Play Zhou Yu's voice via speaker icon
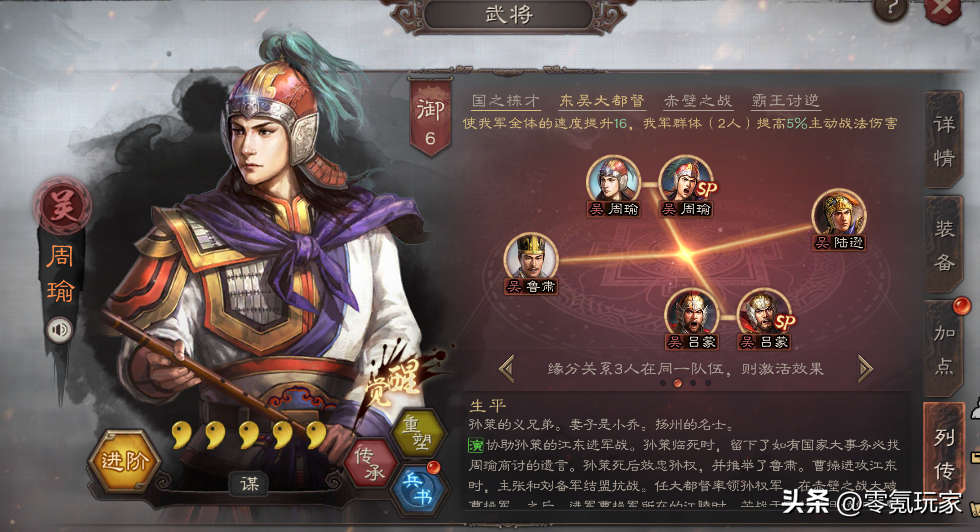Viewport: 980px width, 532px height. (x=60, y=330)
